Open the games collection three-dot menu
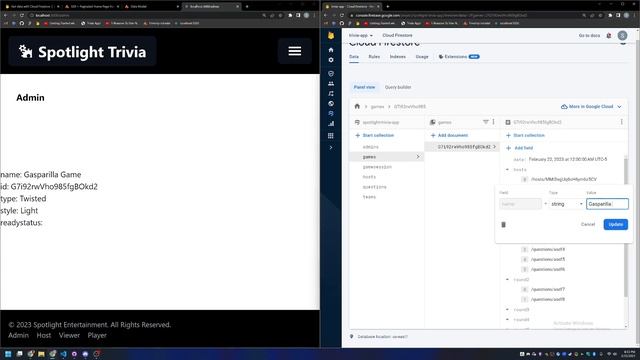640x360 pixels. 493,122
